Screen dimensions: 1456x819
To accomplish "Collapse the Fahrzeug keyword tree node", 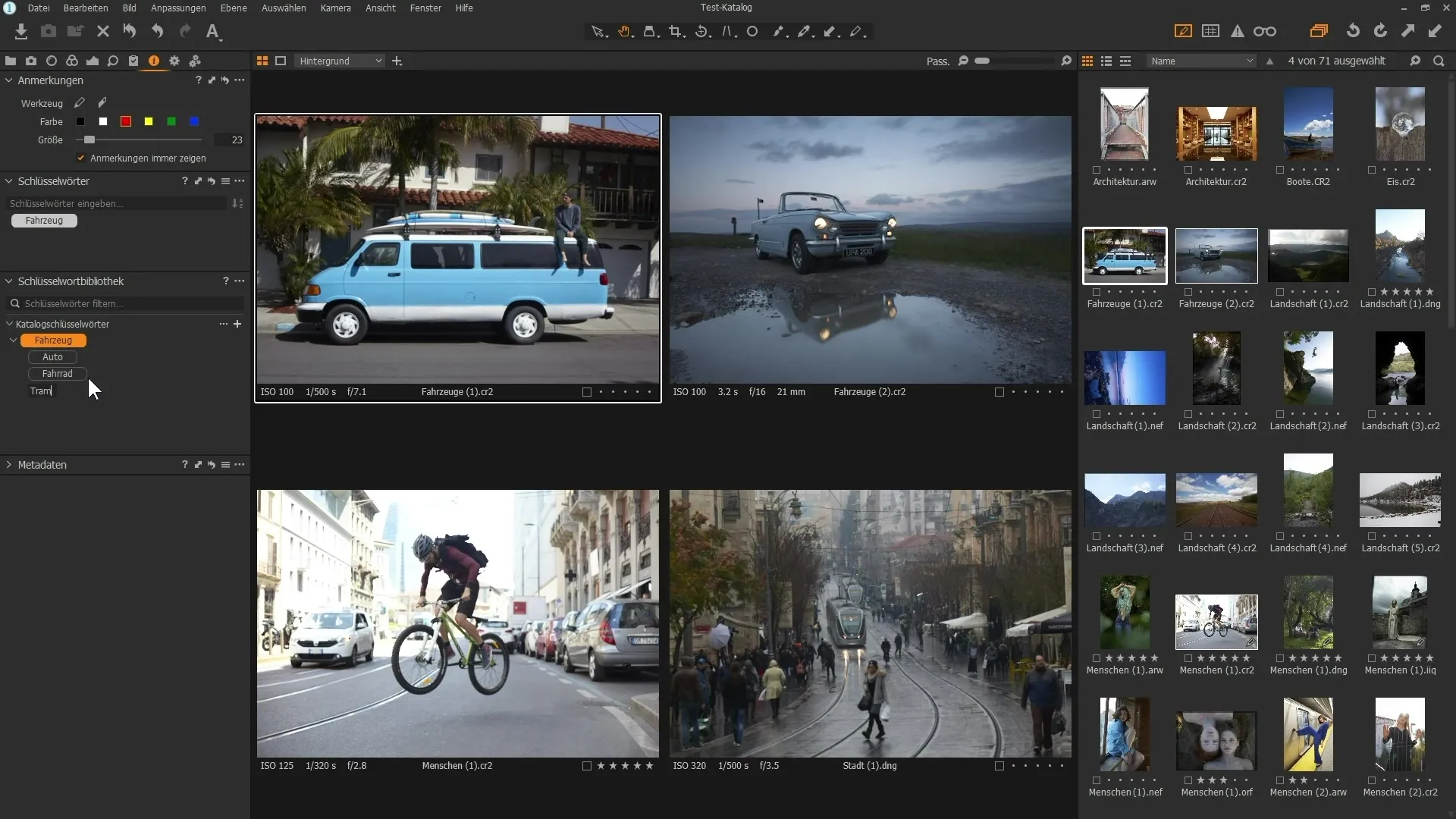I will (x=14, y=340).
